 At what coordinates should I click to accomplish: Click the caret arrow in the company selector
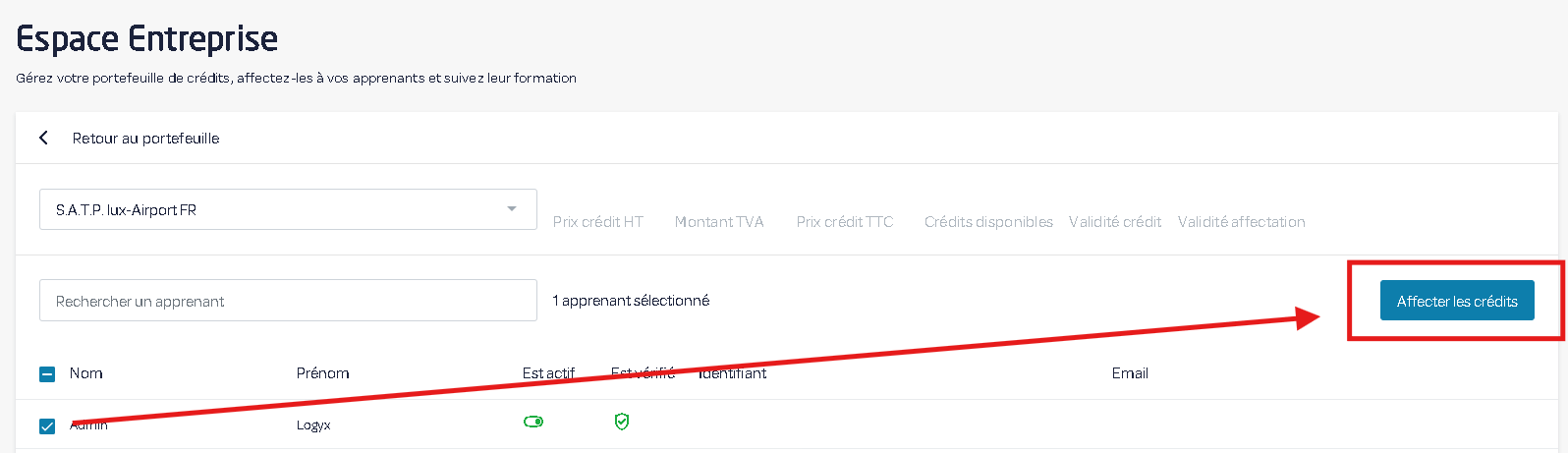[512, 209]
